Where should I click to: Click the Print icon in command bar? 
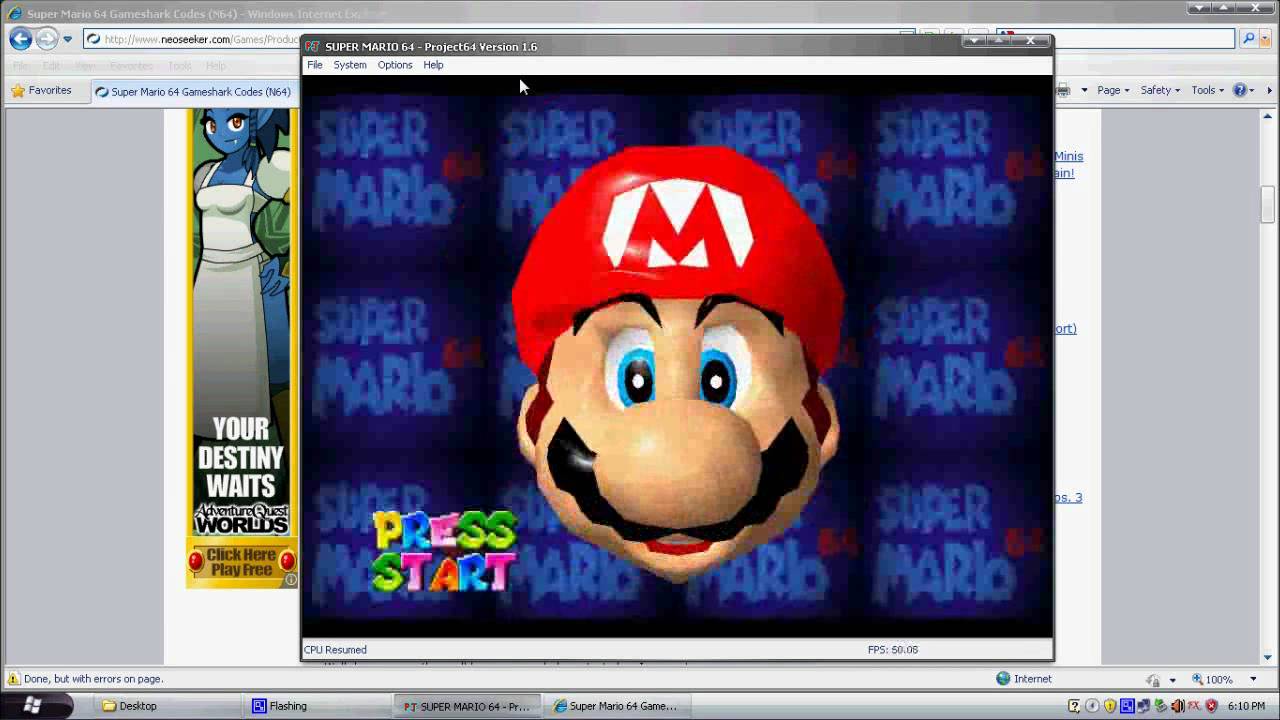(x=1063, y=91)
